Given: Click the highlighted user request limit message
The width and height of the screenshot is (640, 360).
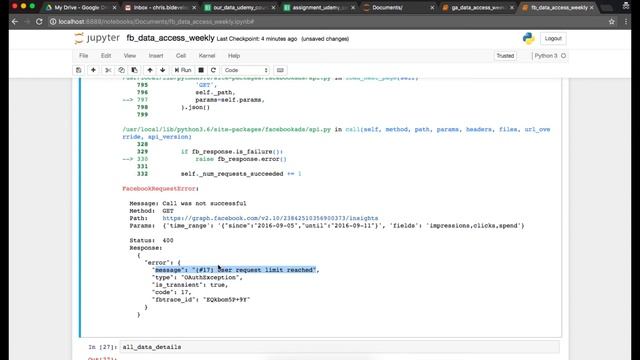Looking at the screenshot, I should coord(235,270).
